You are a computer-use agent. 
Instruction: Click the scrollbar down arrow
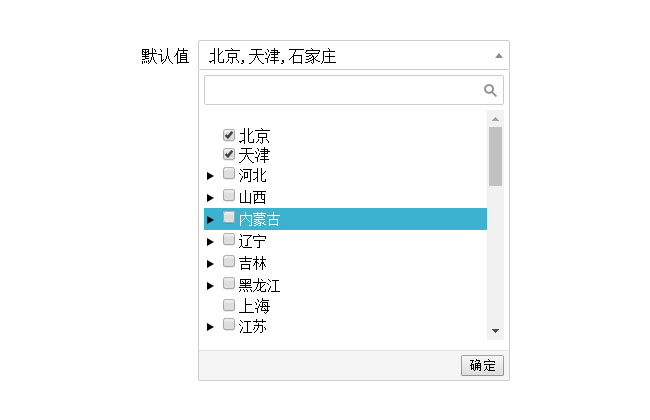tap(495, 331)
